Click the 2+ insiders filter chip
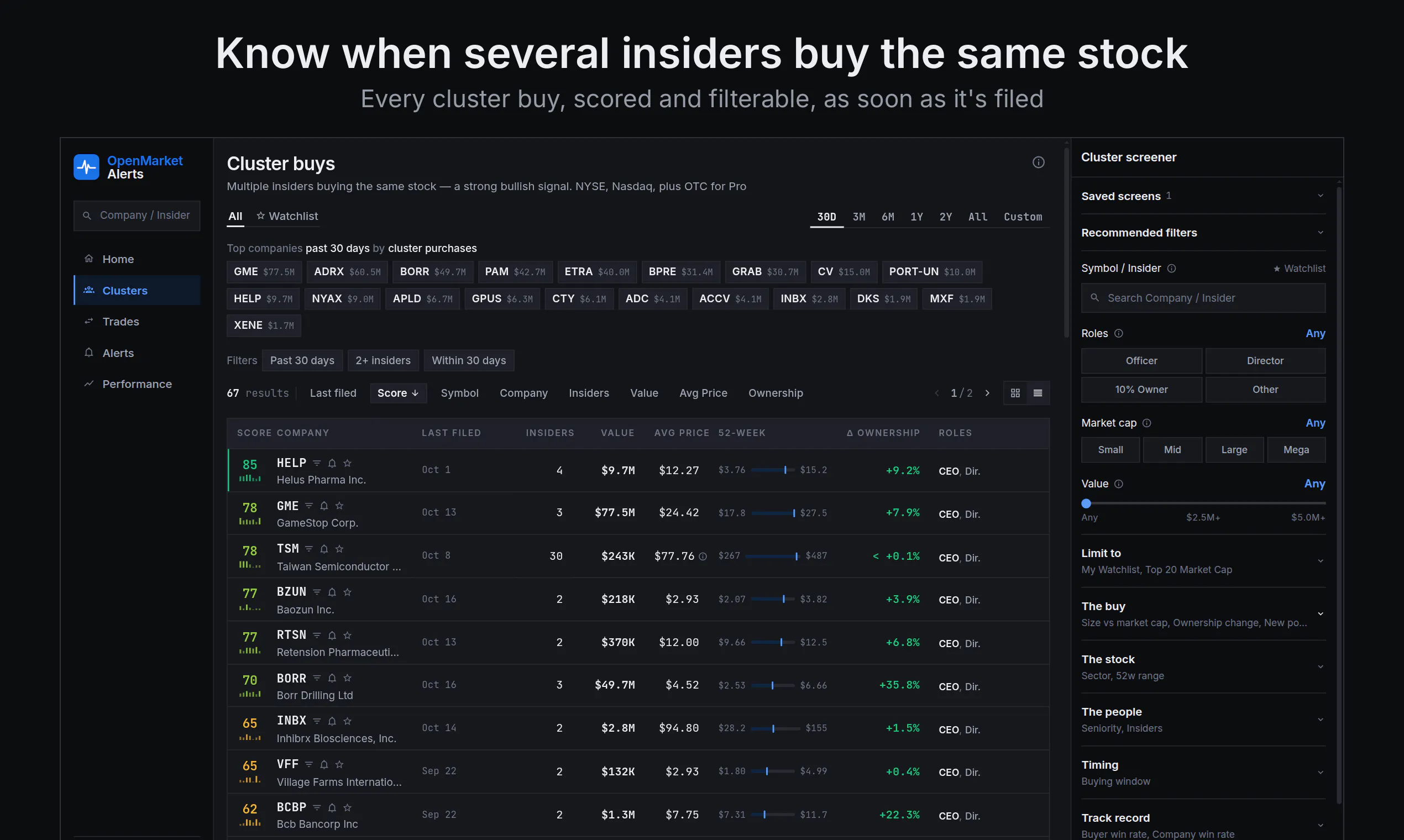This screenshot has width=1404, height=840. point(383,360)
